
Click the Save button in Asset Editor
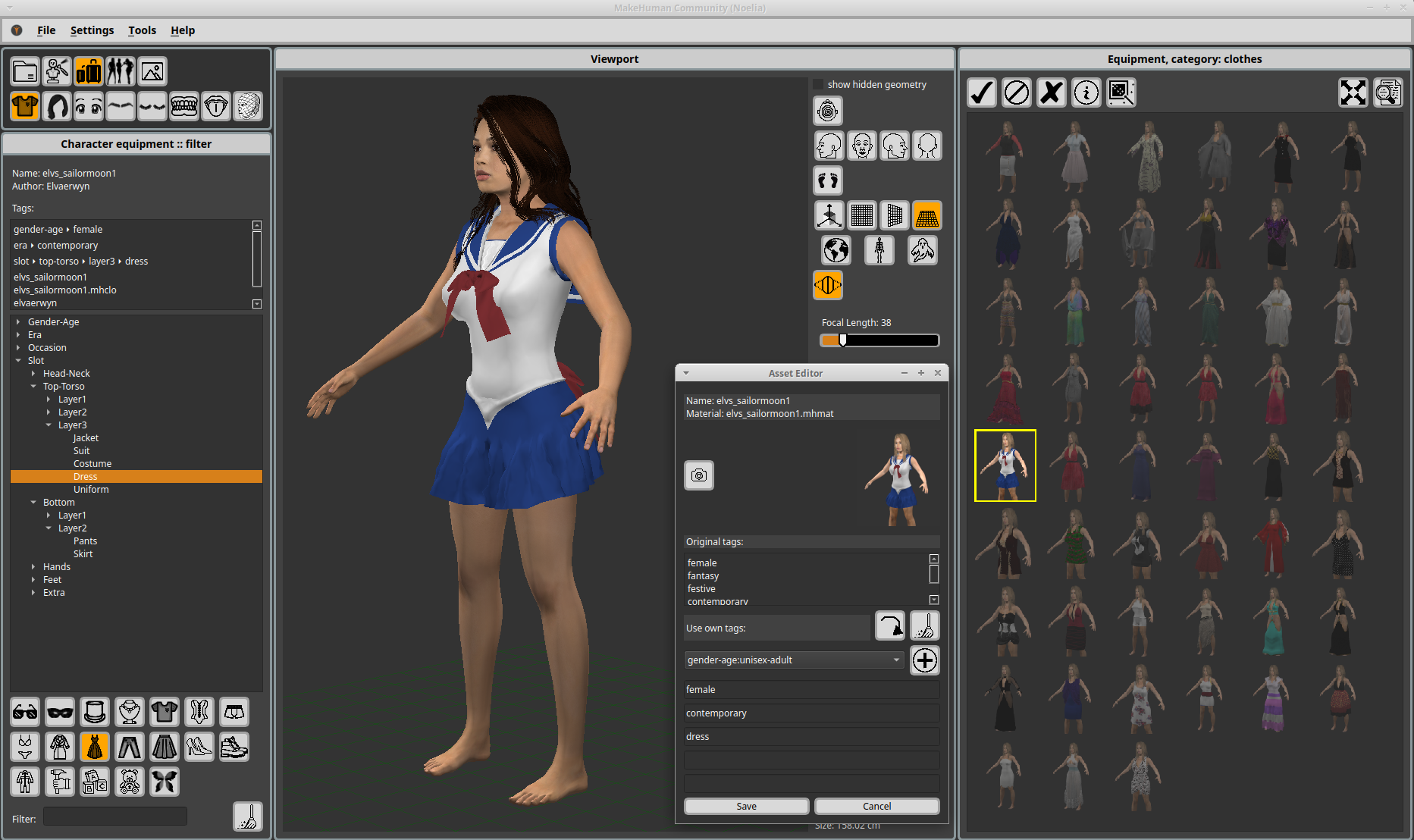746,806
